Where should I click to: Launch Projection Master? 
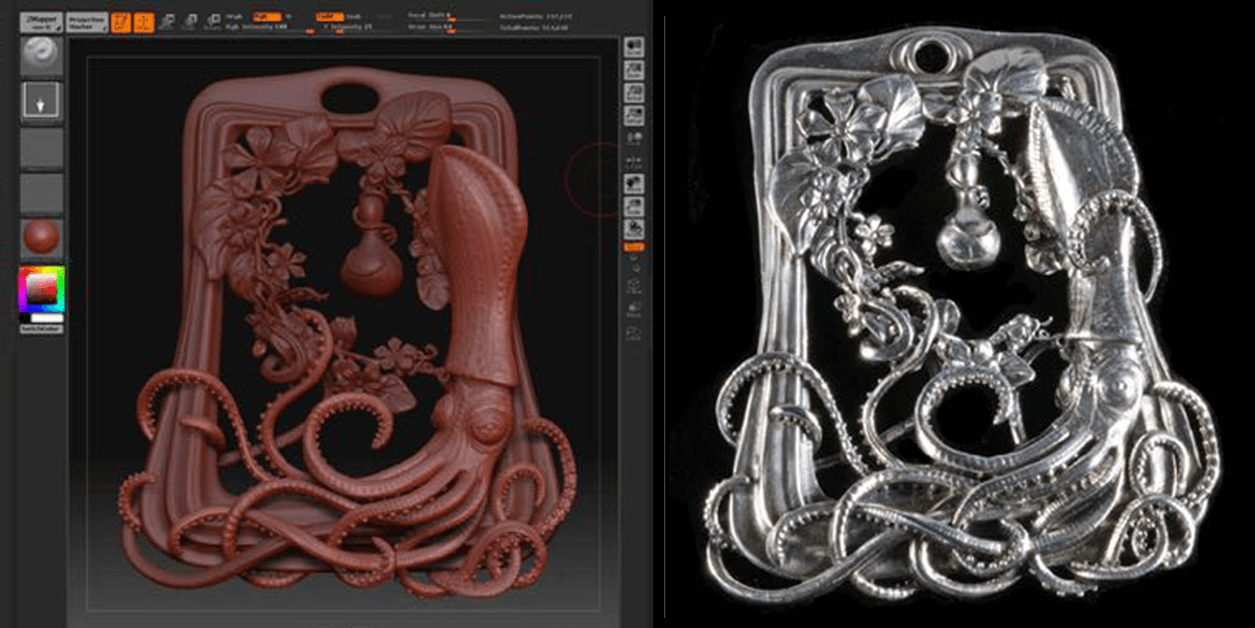[x=87, y=21]
